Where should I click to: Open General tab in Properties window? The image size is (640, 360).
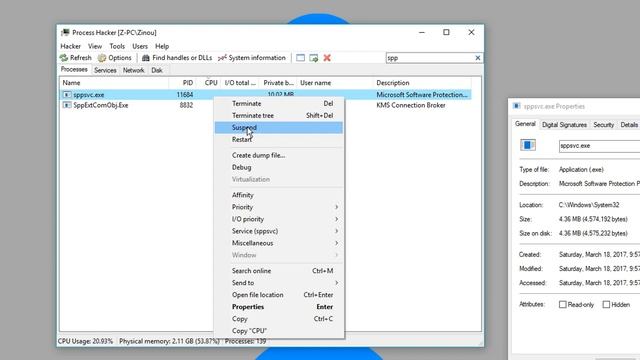point(525,124)
